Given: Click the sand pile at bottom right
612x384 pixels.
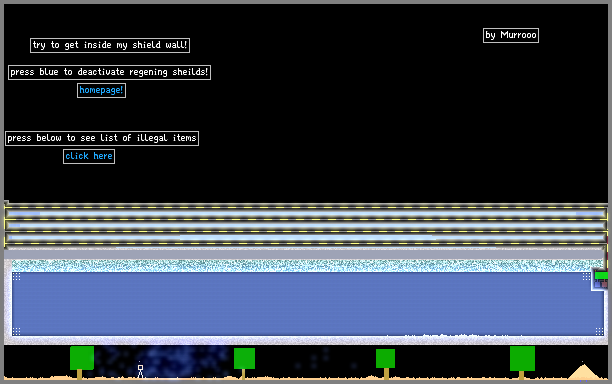Looking at the screenshot, I should pyautogui.click(x=583, y=373).
